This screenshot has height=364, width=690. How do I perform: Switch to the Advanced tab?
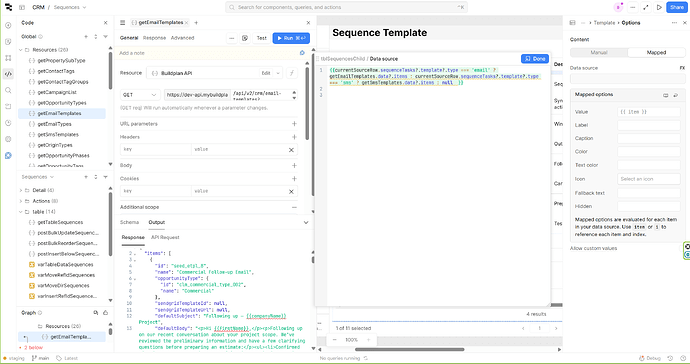pos(183,38)
